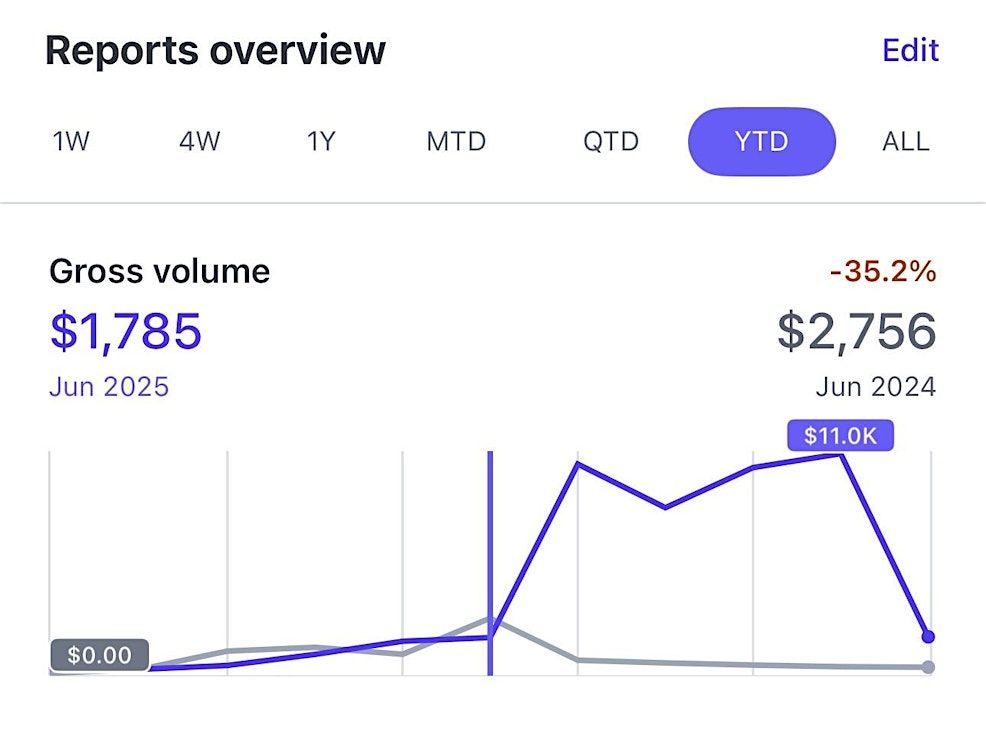
Task: Tap the Jun 2024 comparison period label
Action: tap(875, 386)
